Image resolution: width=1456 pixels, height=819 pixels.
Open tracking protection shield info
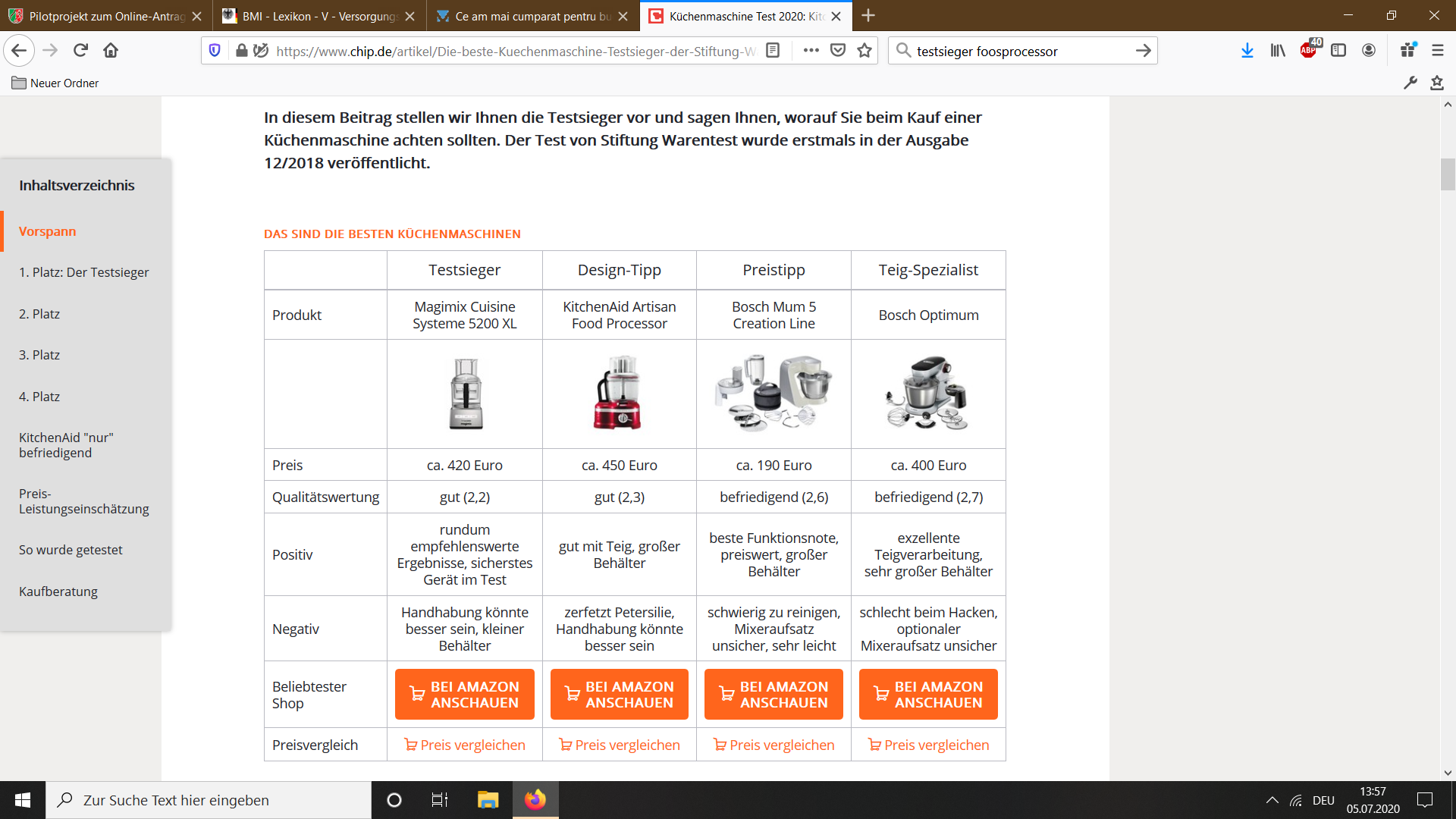point(215,51)
